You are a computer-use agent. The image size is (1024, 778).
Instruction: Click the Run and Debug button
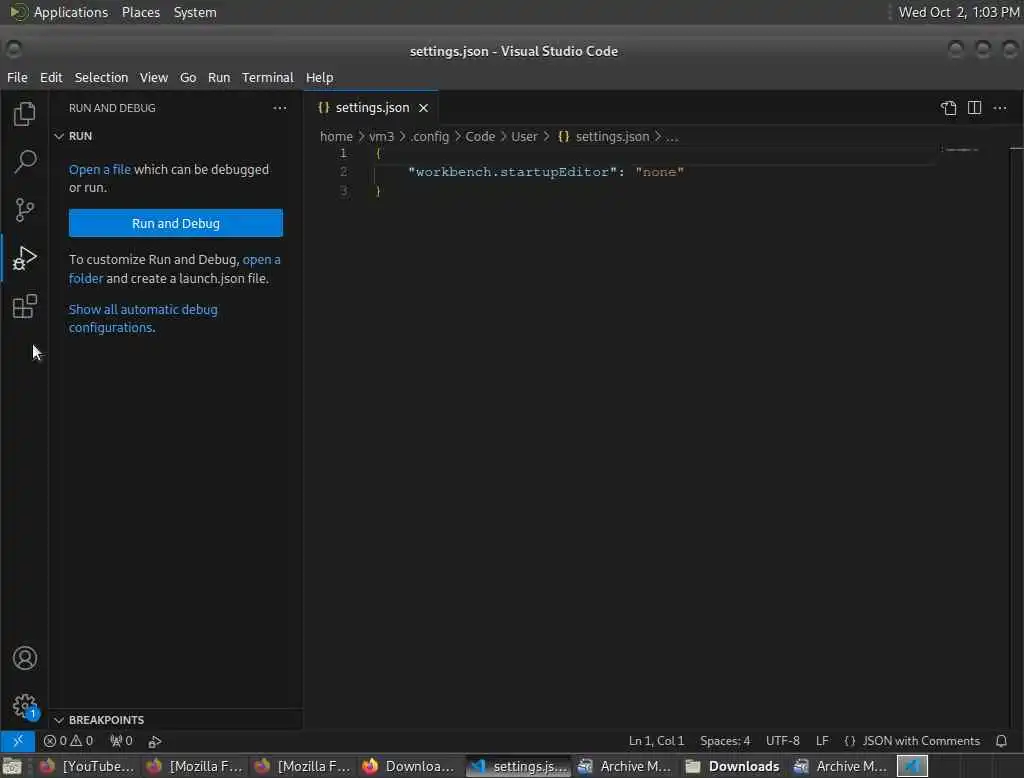(x=176, y=223)
